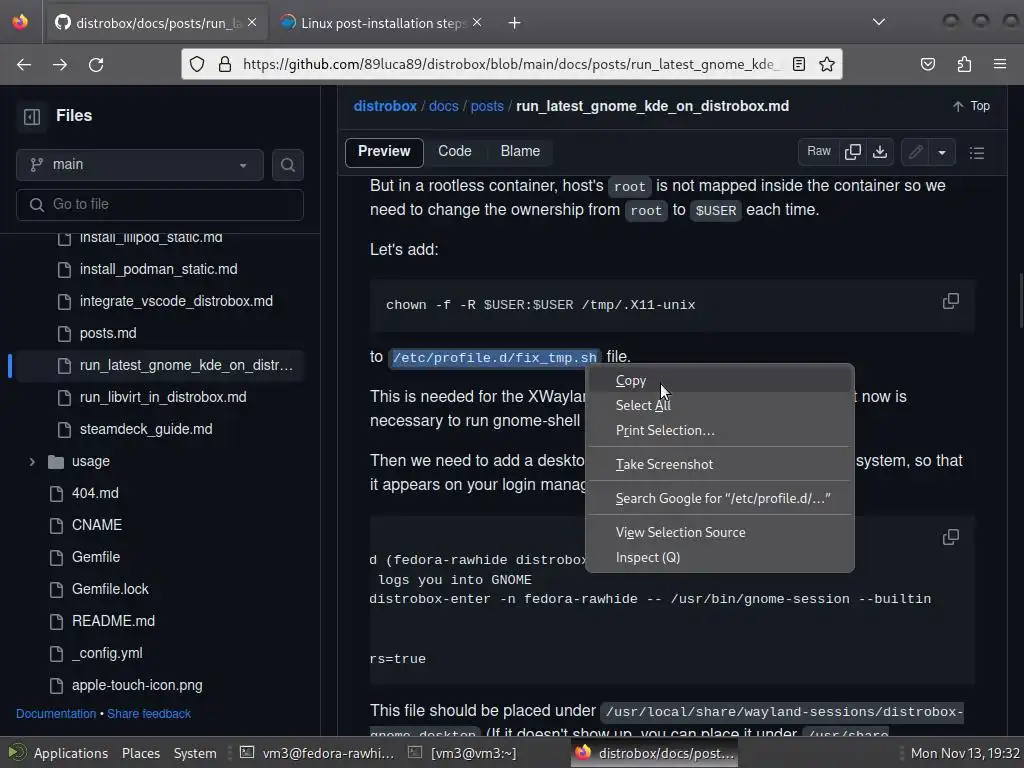Viewport: 1024px width, 768px height.
Task: Open steamdeck_guide.md file
Action: 146,429
